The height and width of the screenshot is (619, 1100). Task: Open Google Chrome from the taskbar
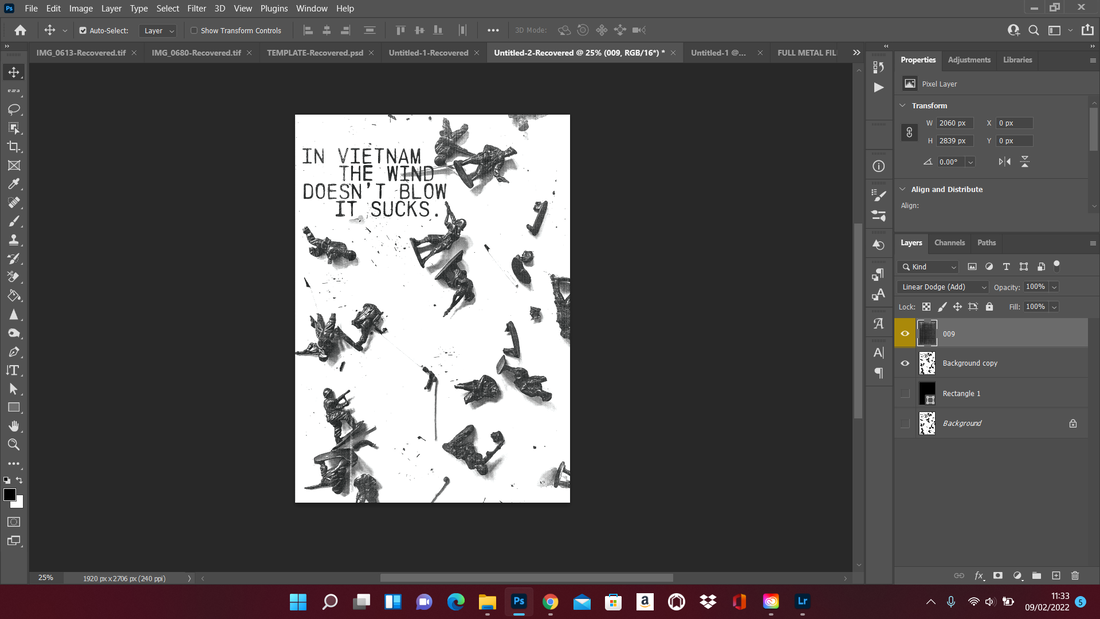point(550,601)
